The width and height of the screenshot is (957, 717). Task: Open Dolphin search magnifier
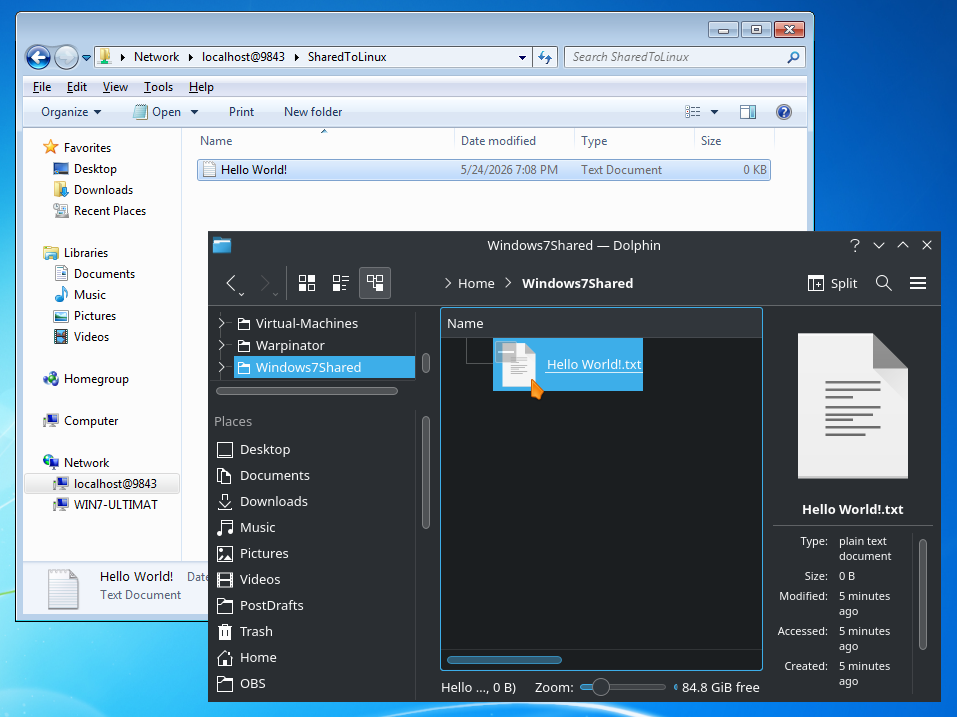883,283
